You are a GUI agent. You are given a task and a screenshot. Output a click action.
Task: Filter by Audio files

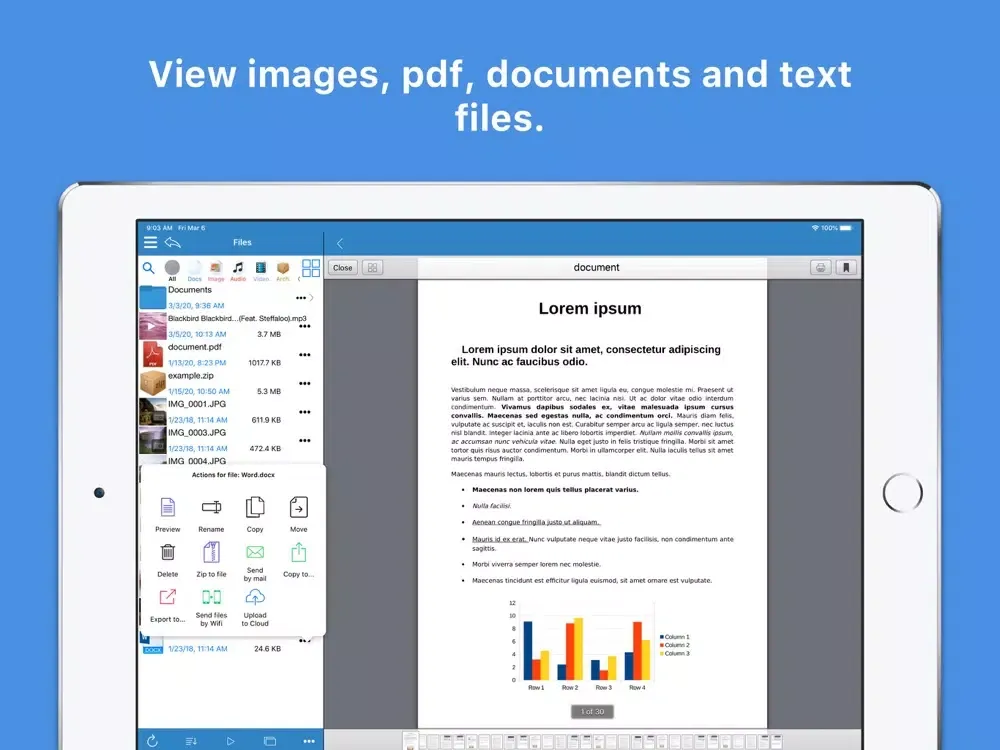238,270
